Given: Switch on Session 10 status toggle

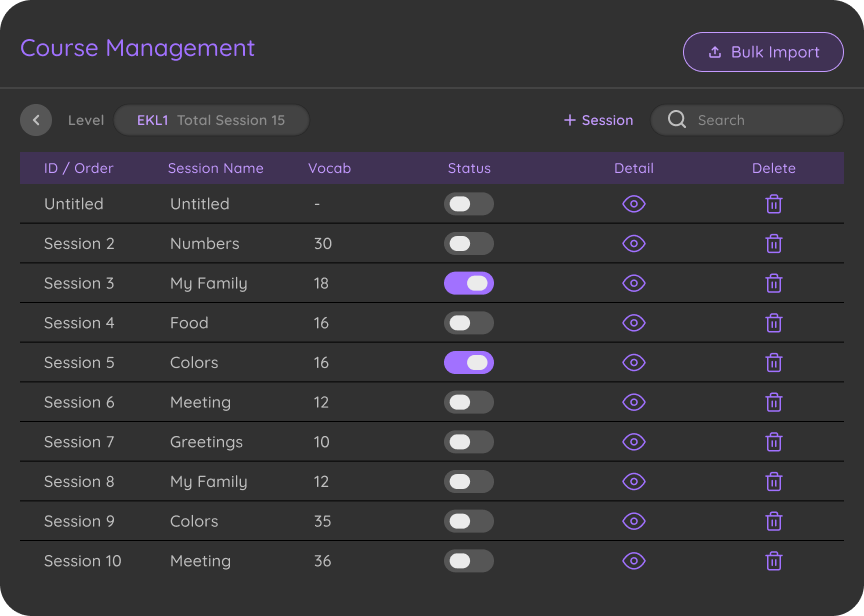Looking at the screenshot, I should pyautogui.click(x=469, y=561).
